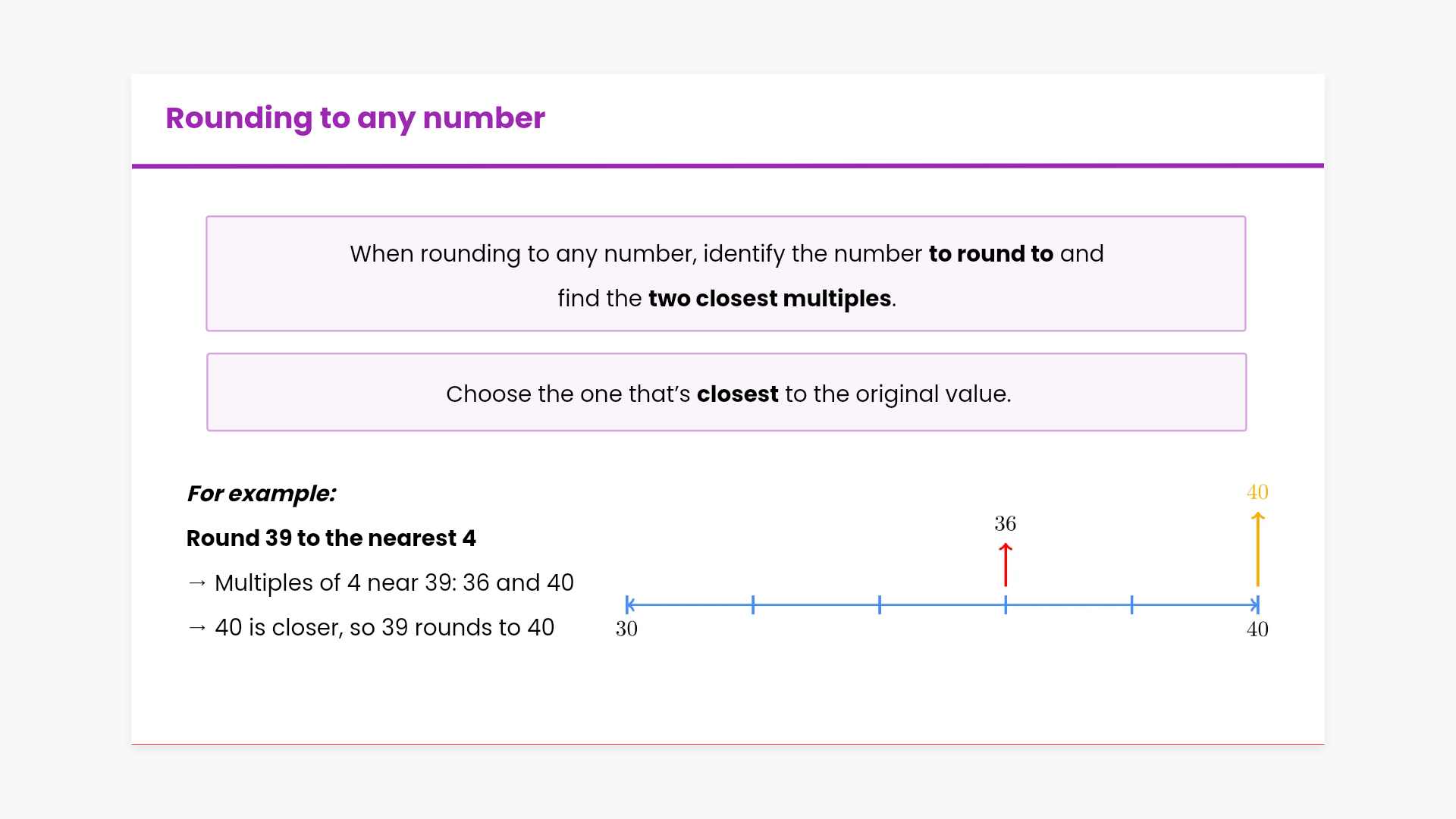This screenshot has width=1456, height=819.
Task: Click the italic "For example:" label
Action: (262, 494)
